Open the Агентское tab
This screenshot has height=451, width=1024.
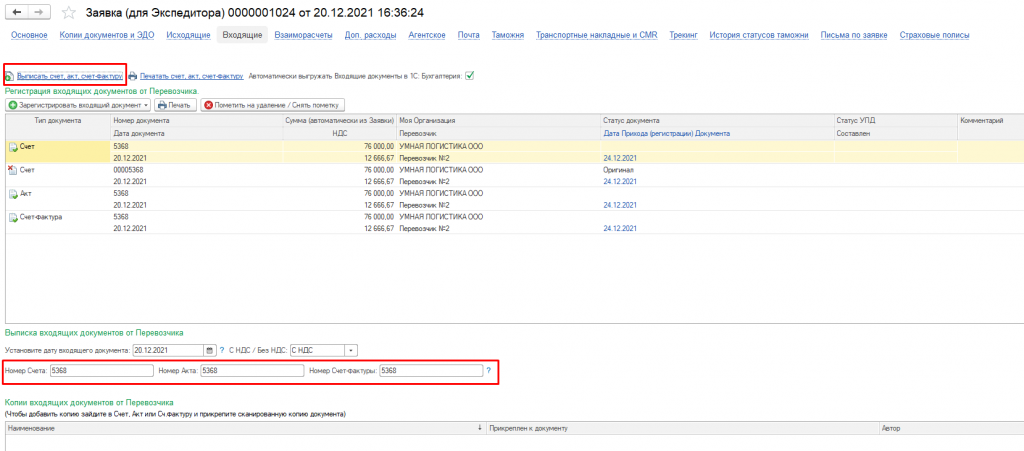[427, 35]
